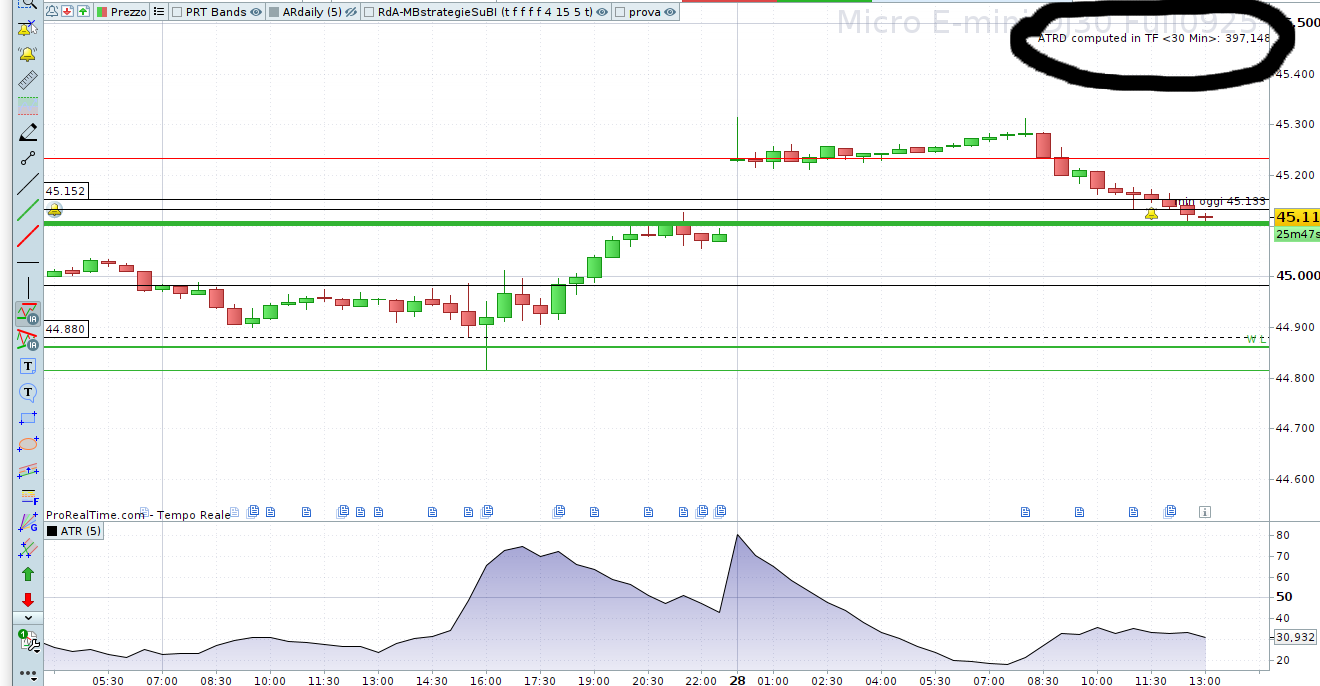This screenshot has width=1320, height=686.
Task: Expand more drawing tools chevron
Action: coord(27,618)
